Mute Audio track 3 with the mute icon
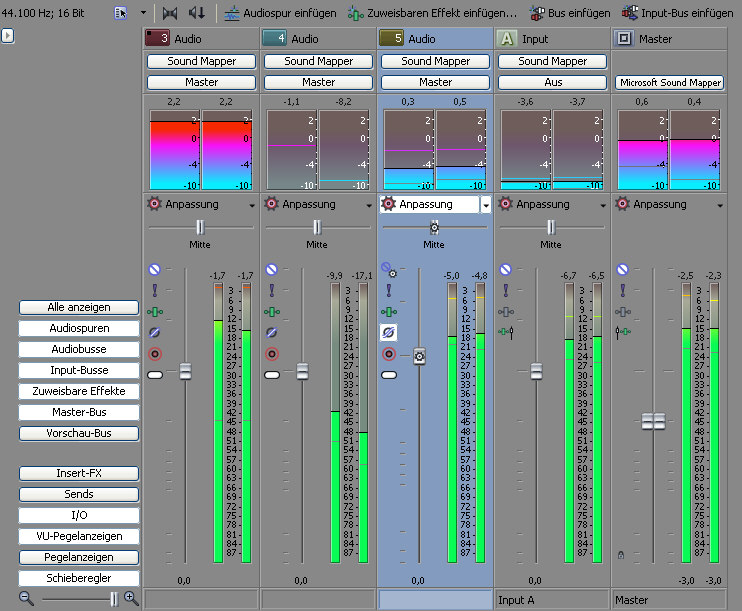This screenshot has height=611, width=742. point(155,269)
